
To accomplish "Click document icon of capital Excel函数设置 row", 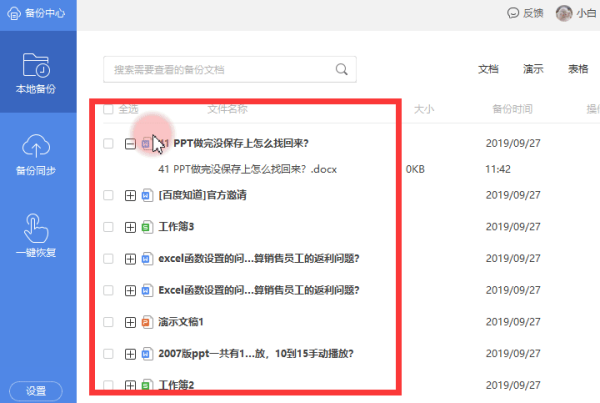I will tap(146, 290).
